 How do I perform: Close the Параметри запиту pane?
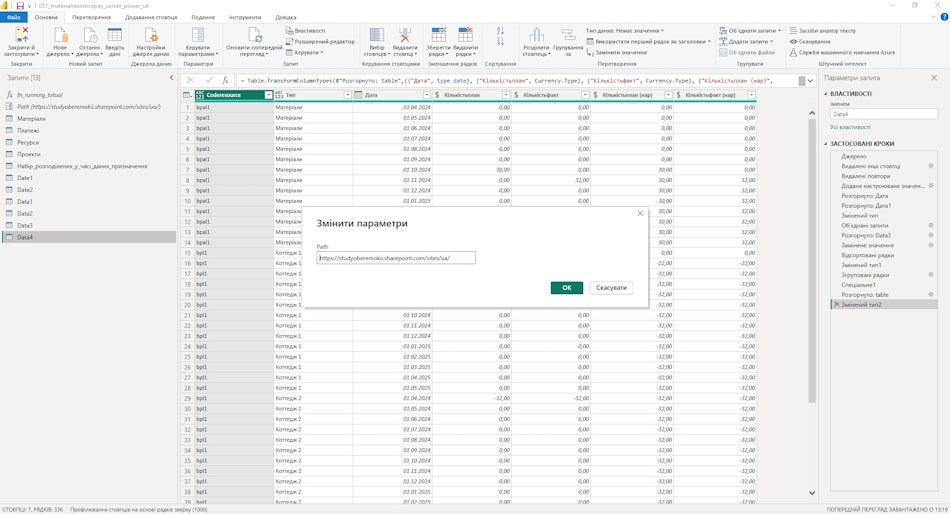tap(934, 78)
